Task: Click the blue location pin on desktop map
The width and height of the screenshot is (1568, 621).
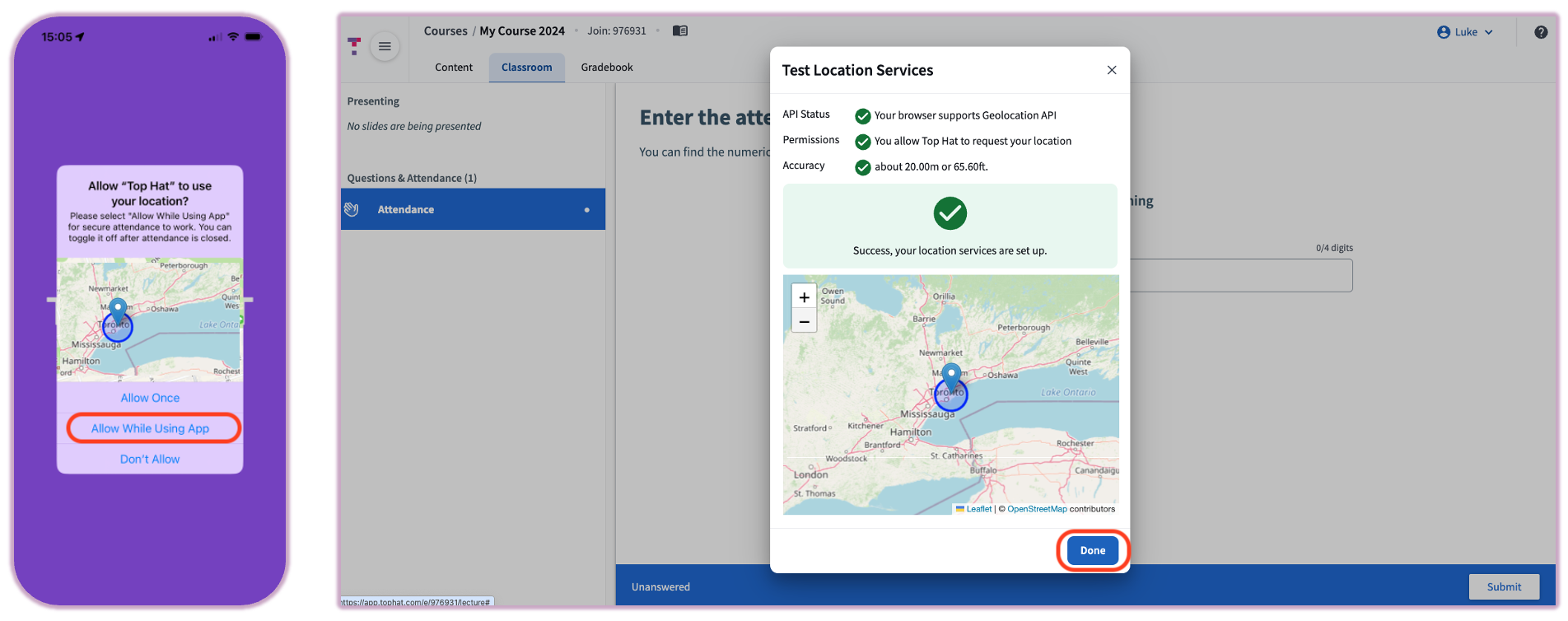Action: coord(951,377)
